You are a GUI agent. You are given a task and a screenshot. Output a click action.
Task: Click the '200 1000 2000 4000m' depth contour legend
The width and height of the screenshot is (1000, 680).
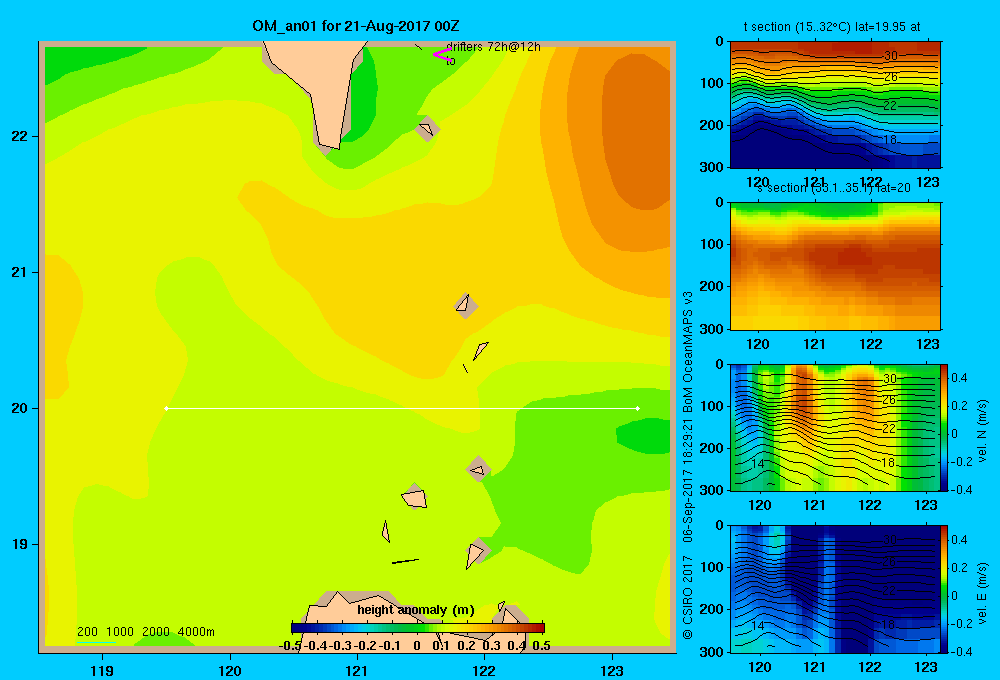click(x=145, y=632)
